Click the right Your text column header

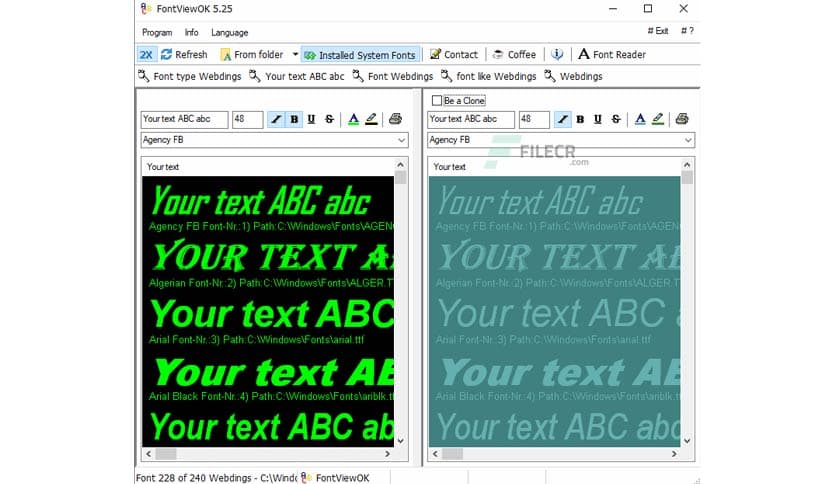pyautogui.click(x=449, y=167)
